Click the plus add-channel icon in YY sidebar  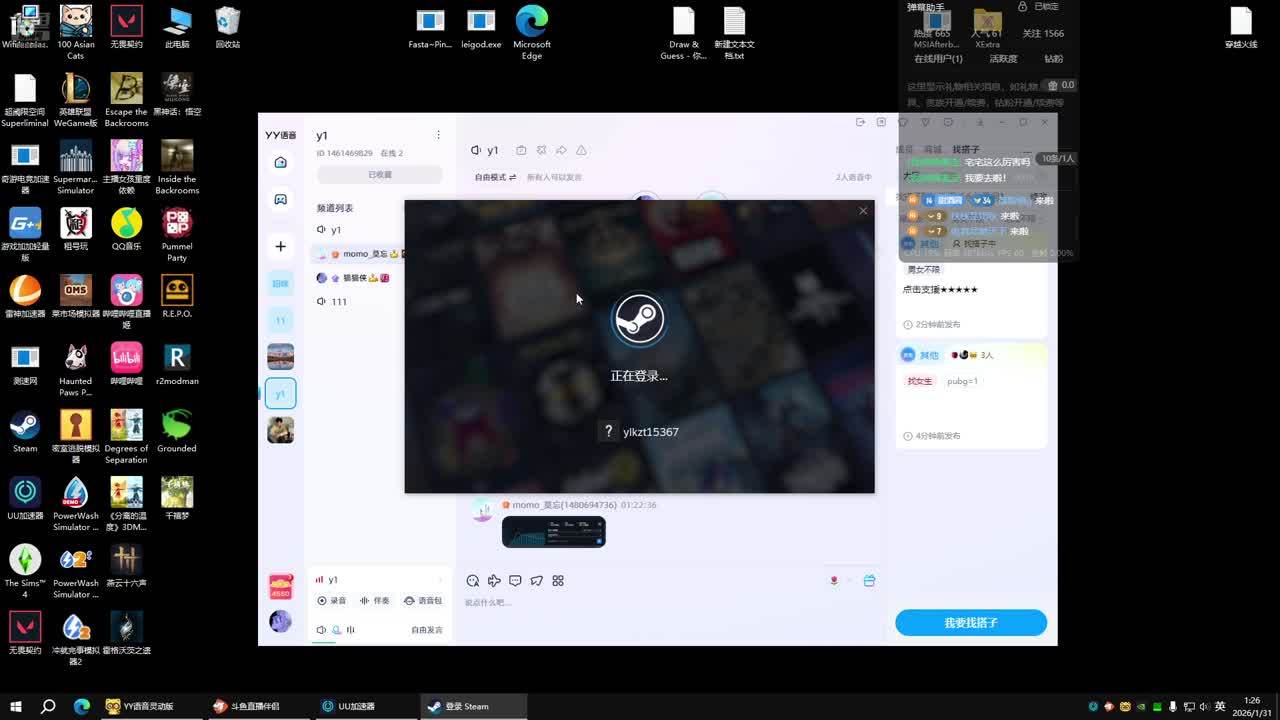[281, 246]
